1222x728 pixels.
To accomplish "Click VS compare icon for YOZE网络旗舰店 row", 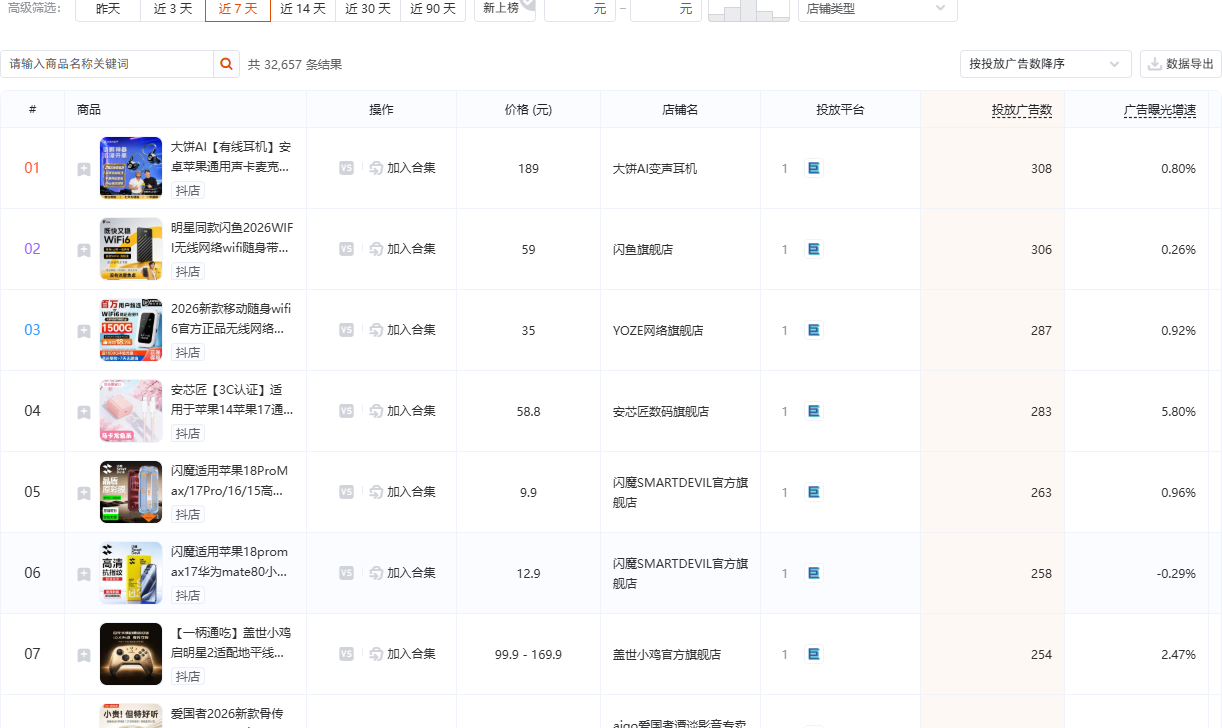I will pyautogui.click(x=346, y=330).
